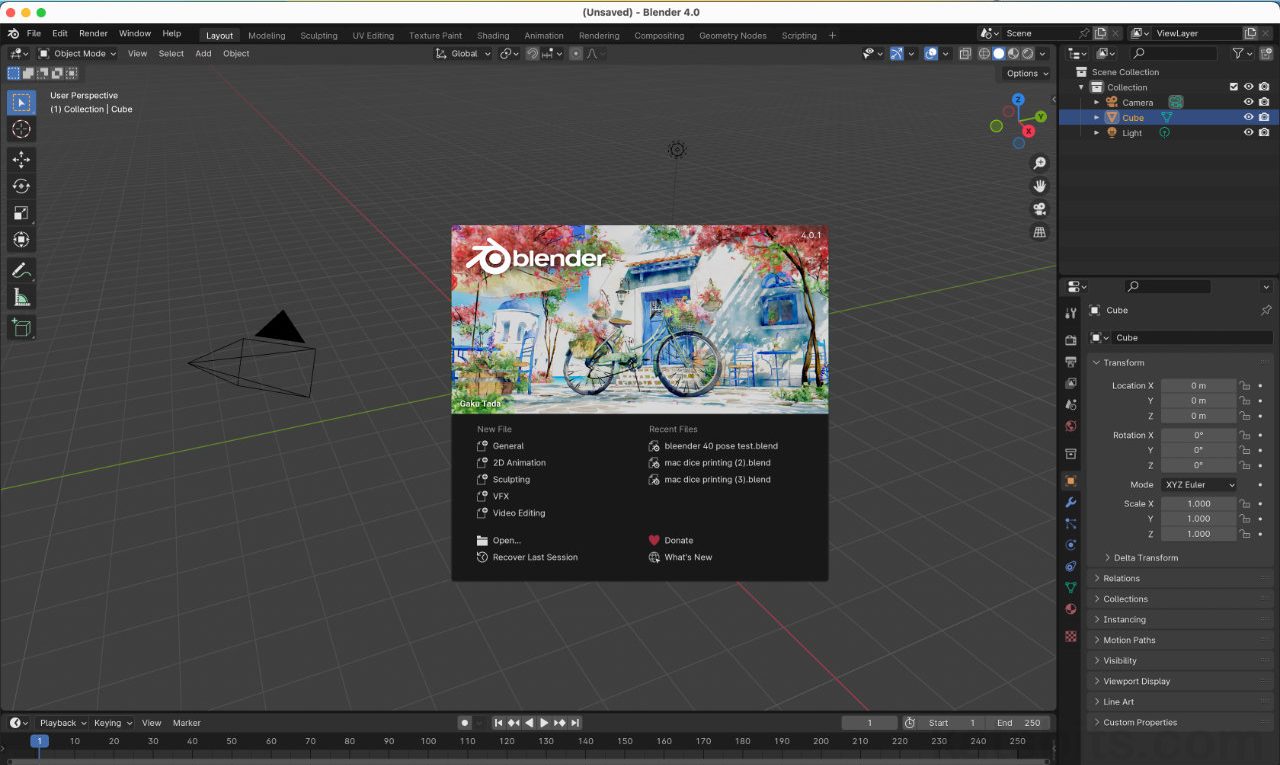The width and height of the screenshot is (1280, 765).
Task: Activate the Scale tool
Action: 21,213
